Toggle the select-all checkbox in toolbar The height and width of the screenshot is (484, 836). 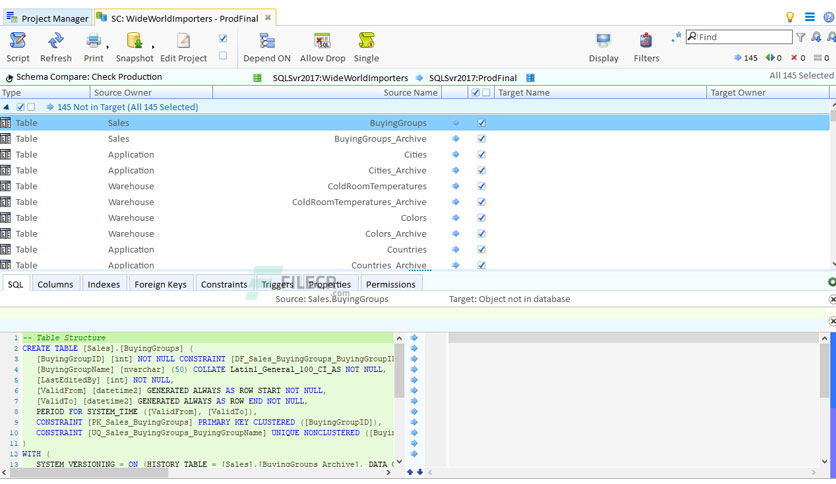coord(223,38)
